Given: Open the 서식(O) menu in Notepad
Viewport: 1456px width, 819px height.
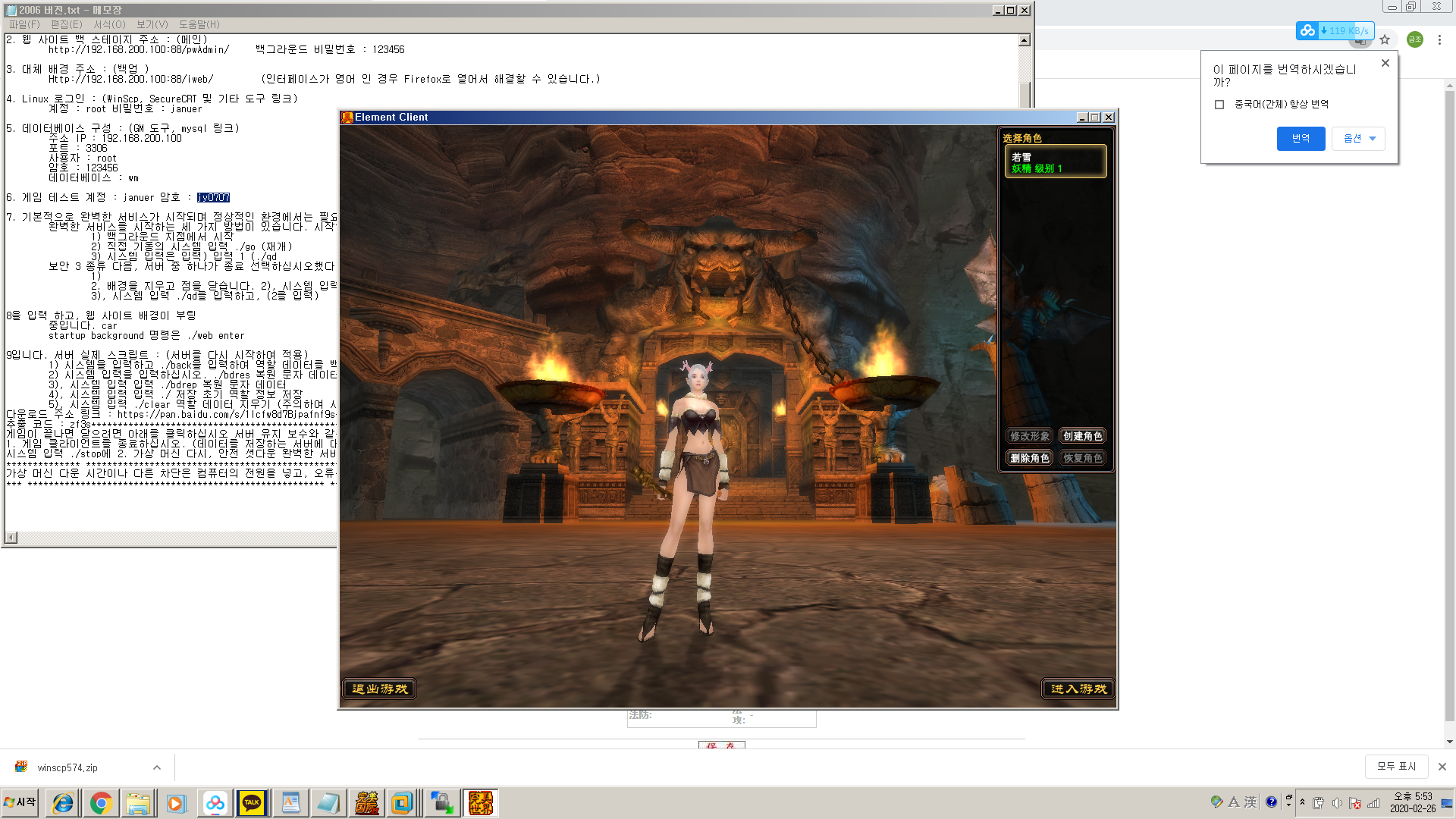Looking at the screenshot, I should coord(109,24).
